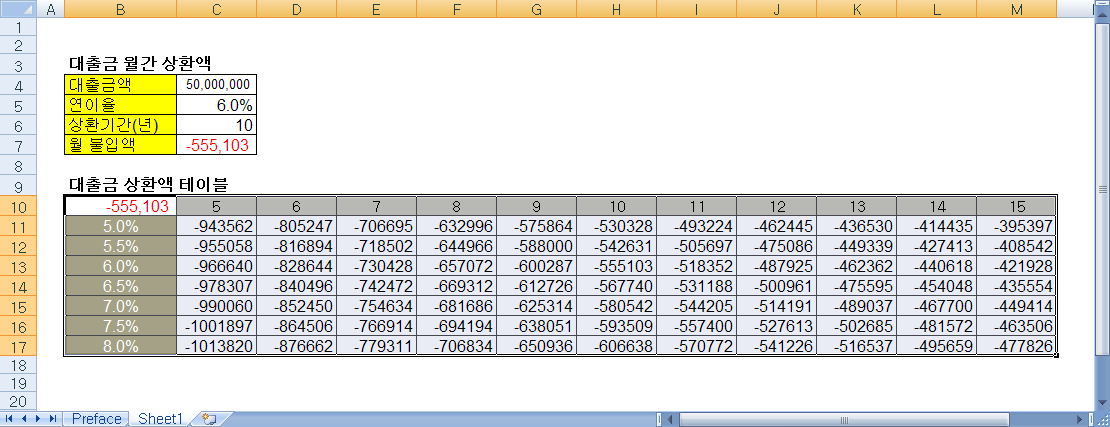Select the 6.5% row label in table
The image size is (1110, 427).
120,287
